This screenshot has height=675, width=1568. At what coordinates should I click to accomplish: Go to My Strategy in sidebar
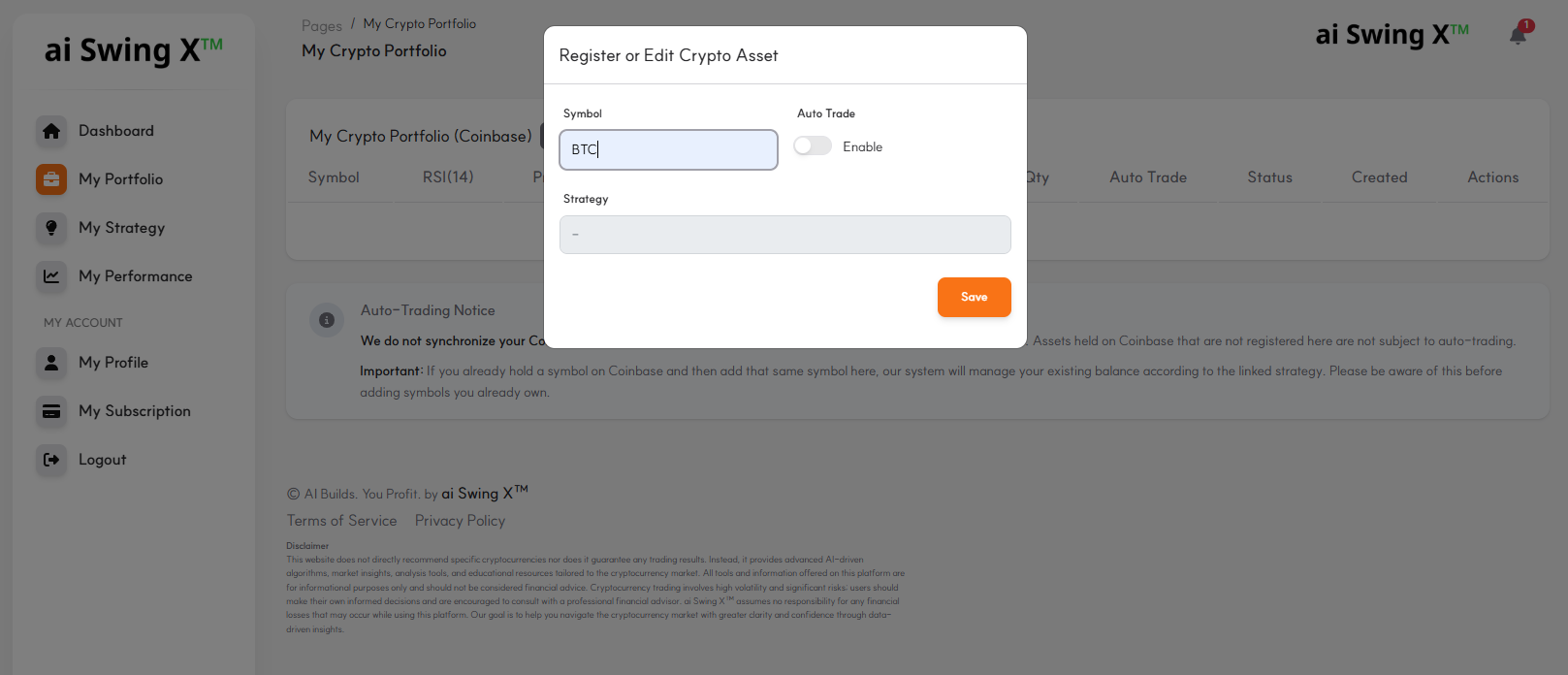tap(121, 228)
